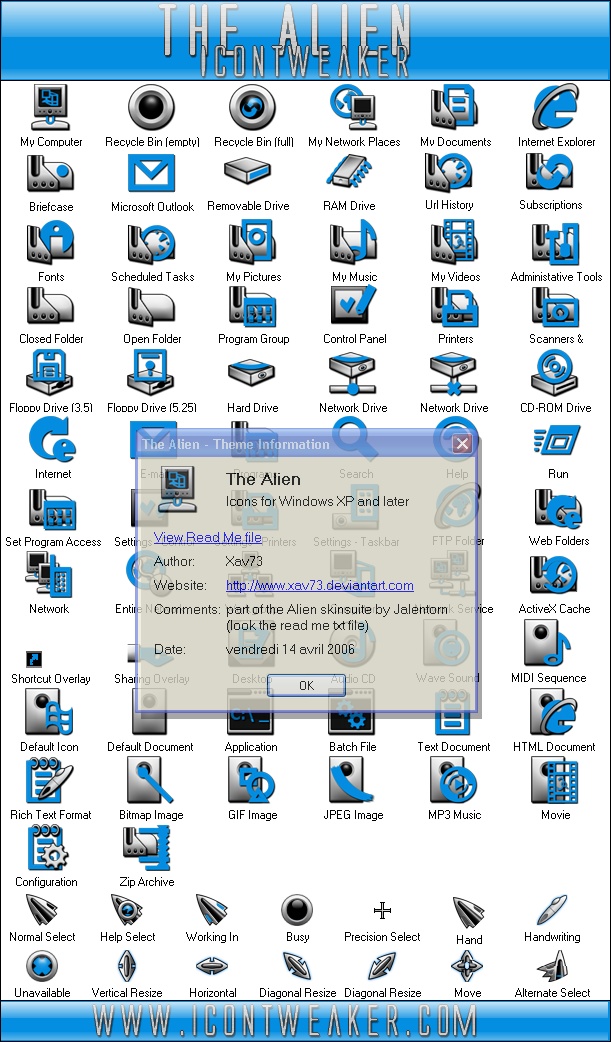Visit the xav73.deviantart.com website link
611x1042 pixels.
coord(320,585)
